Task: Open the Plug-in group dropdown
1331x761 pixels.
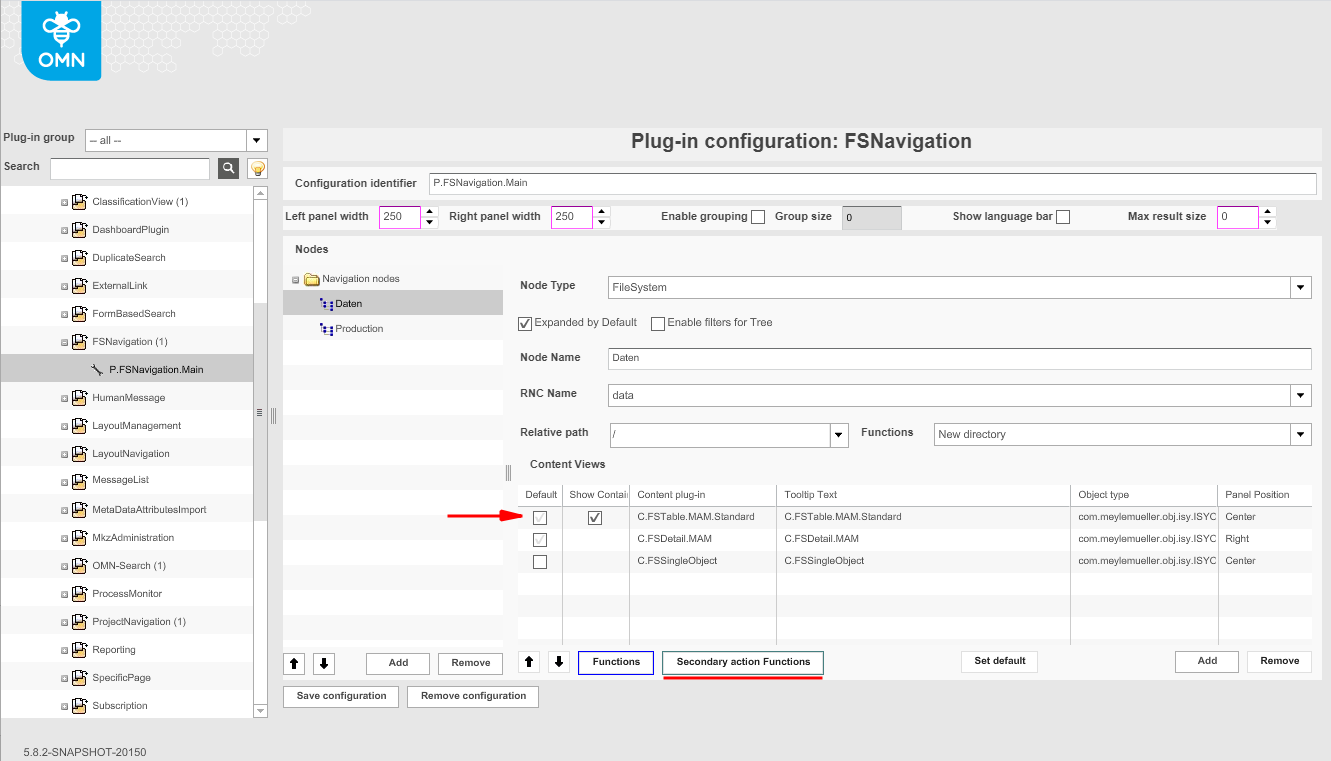Action: [x=257, y=141]
